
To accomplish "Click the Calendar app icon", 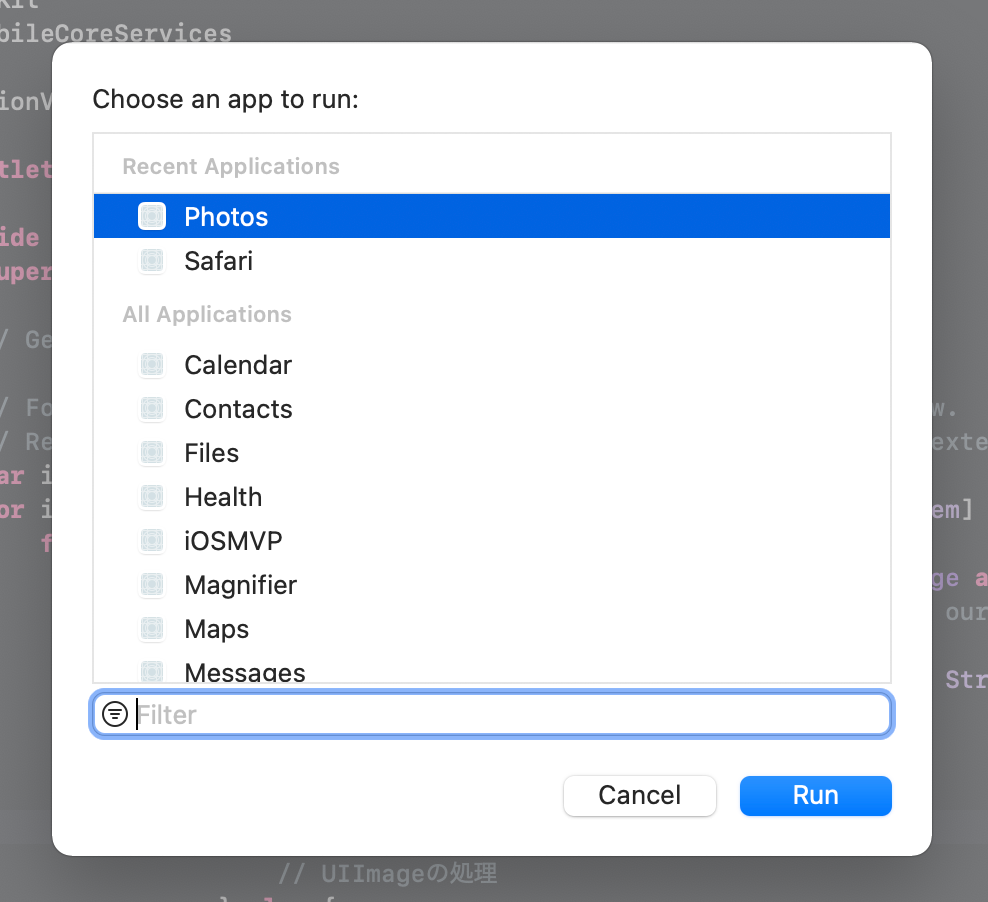I will [x=152, y=364].
